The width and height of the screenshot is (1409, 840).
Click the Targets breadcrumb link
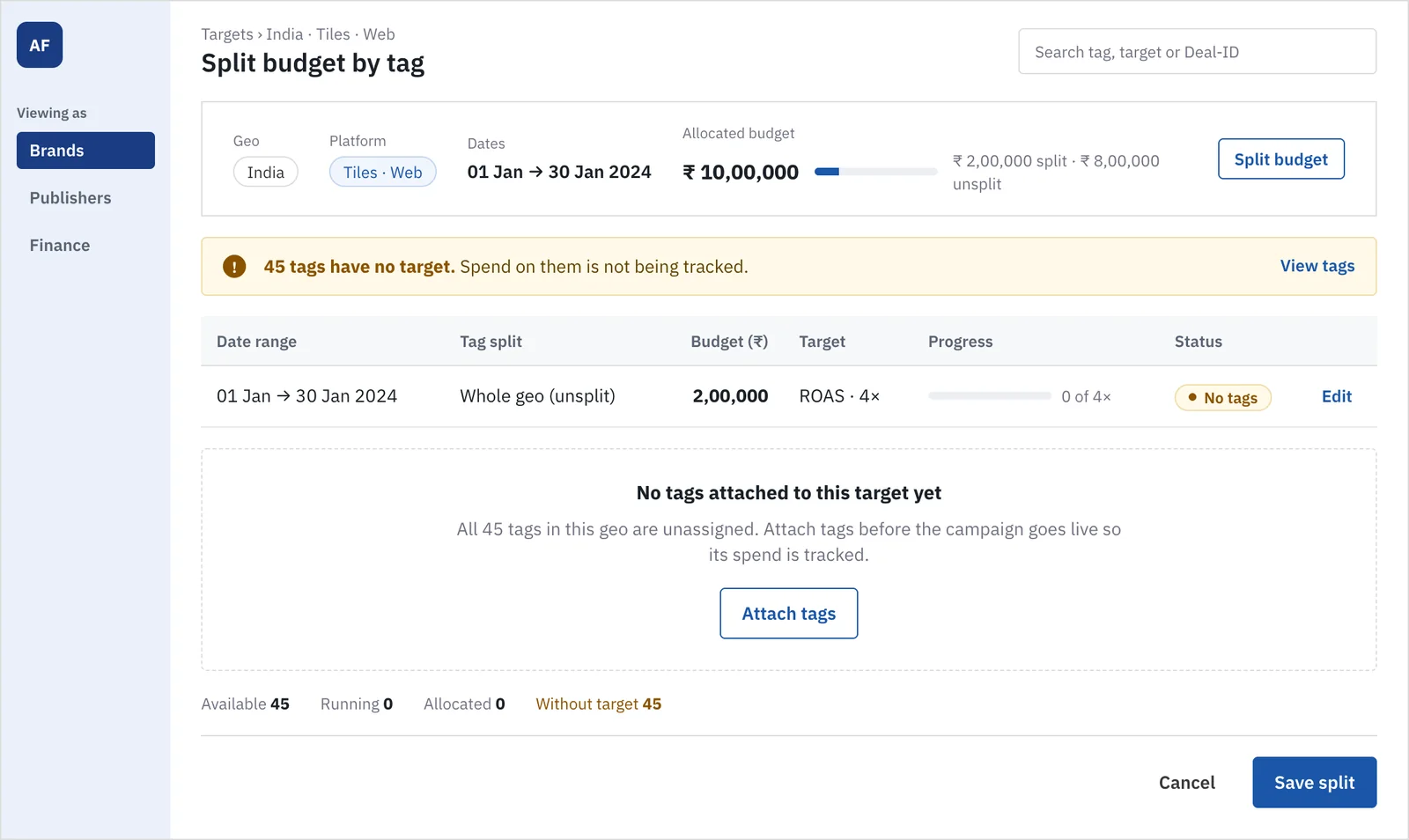click(x=227, y=34)
